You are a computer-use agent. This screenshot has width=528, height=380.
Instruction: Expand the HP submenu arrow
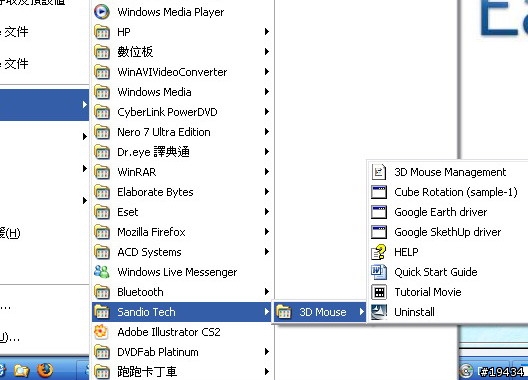click(x=267, y=32)
